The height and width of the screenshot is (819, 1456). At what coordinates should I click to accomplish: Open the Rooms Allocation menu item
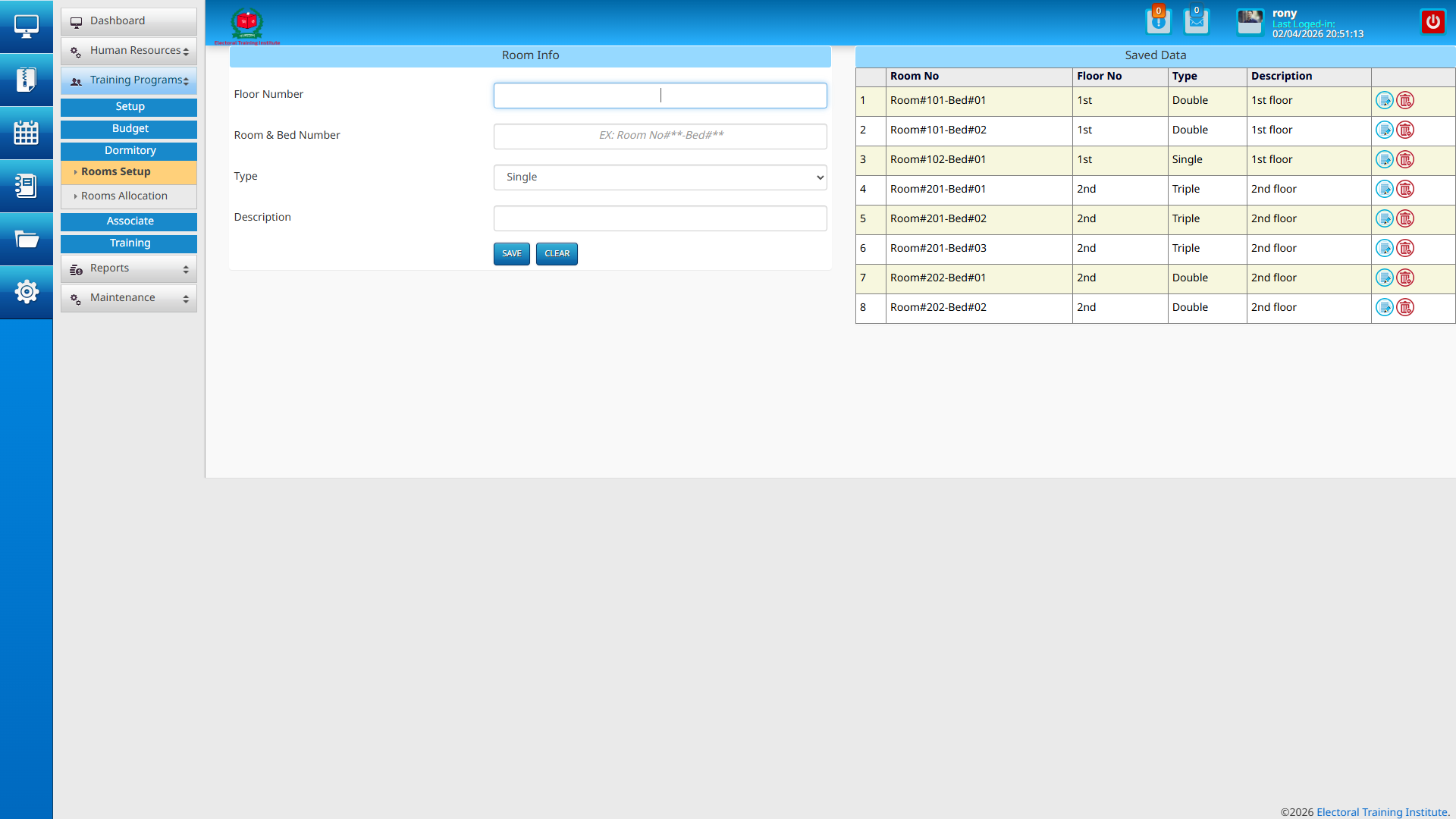point(124,196)
